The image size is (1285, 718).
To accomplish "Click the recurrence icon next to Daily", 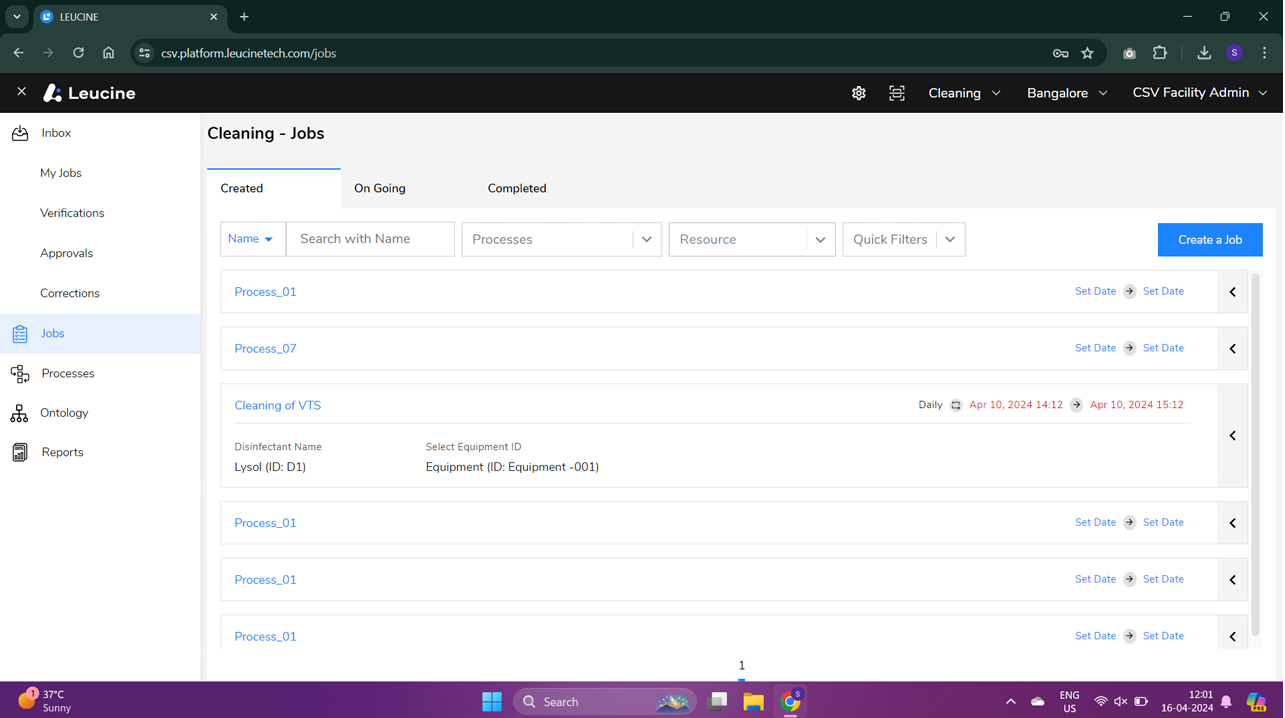I will click(x=956, y=406).
